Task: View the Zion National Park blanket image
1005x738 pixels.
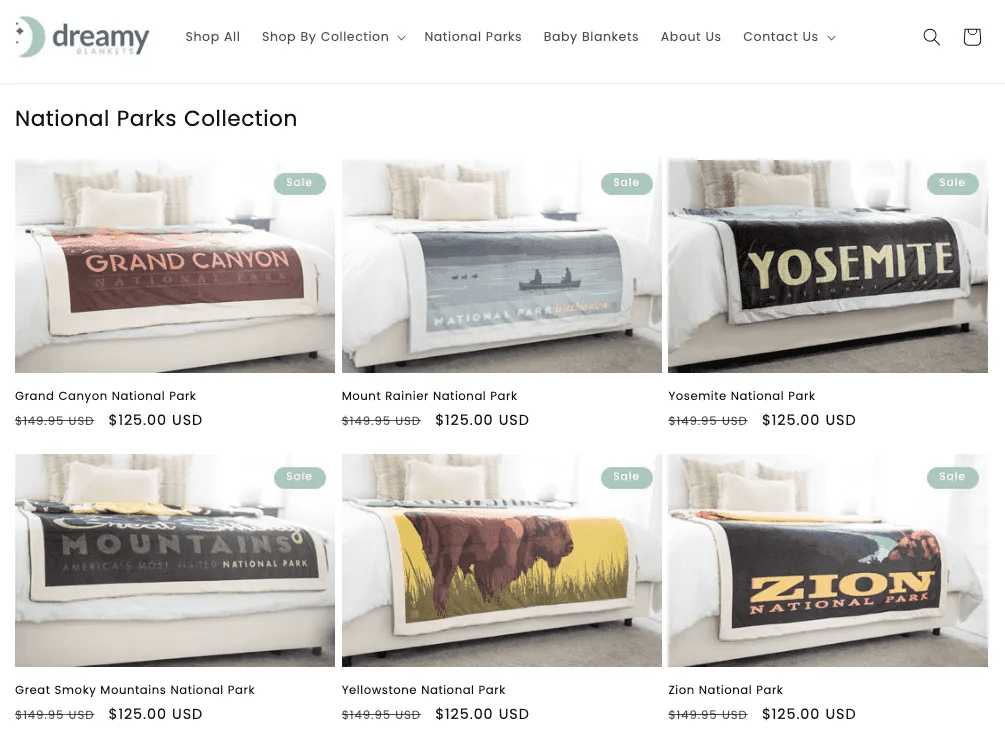Action: click(828, 560)
